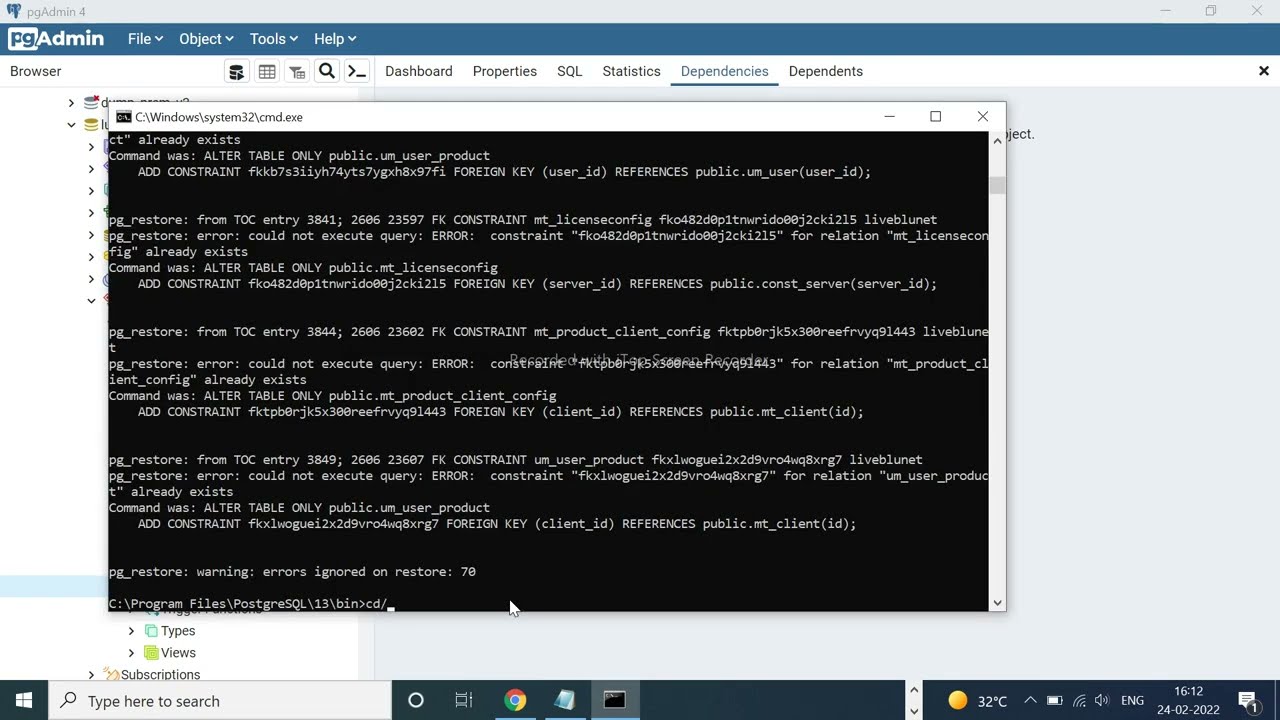Expand the dump_prem server node
Viewport: 1280px width, 720px height.
(x=71, y=103)
